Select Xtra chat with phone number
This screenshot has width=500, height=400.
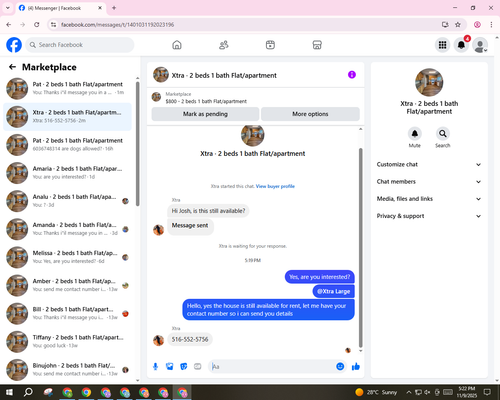pos(67,117)
